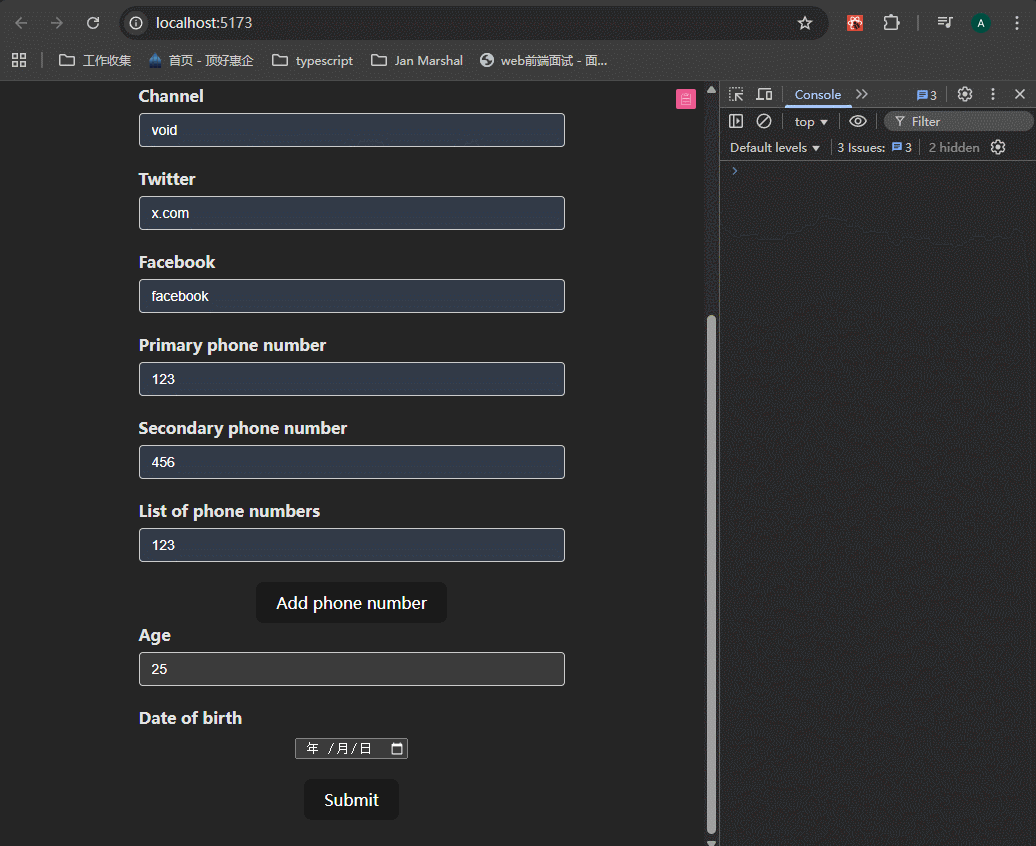Activate the inspect element picker tool
The image size is (1036, 846).
736,94
